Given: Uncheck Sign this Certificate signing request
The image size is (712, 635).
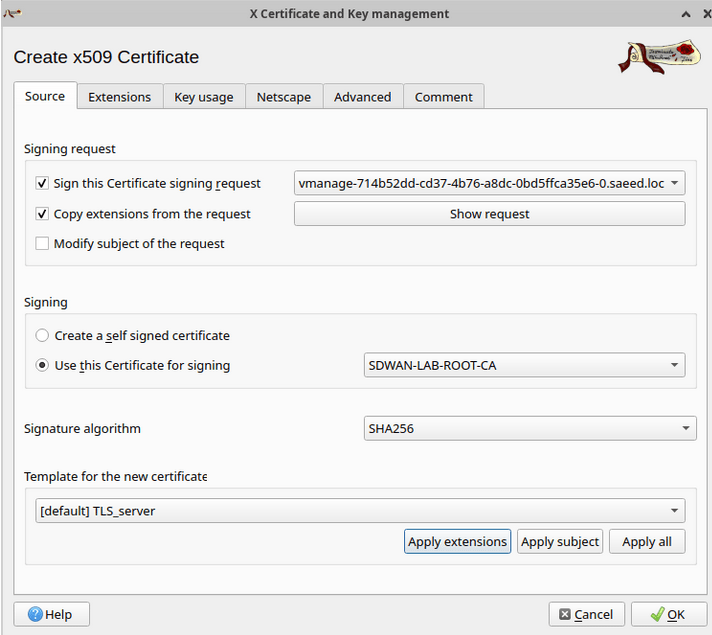Looking at the screenshot, I should (x=42, y=183).
